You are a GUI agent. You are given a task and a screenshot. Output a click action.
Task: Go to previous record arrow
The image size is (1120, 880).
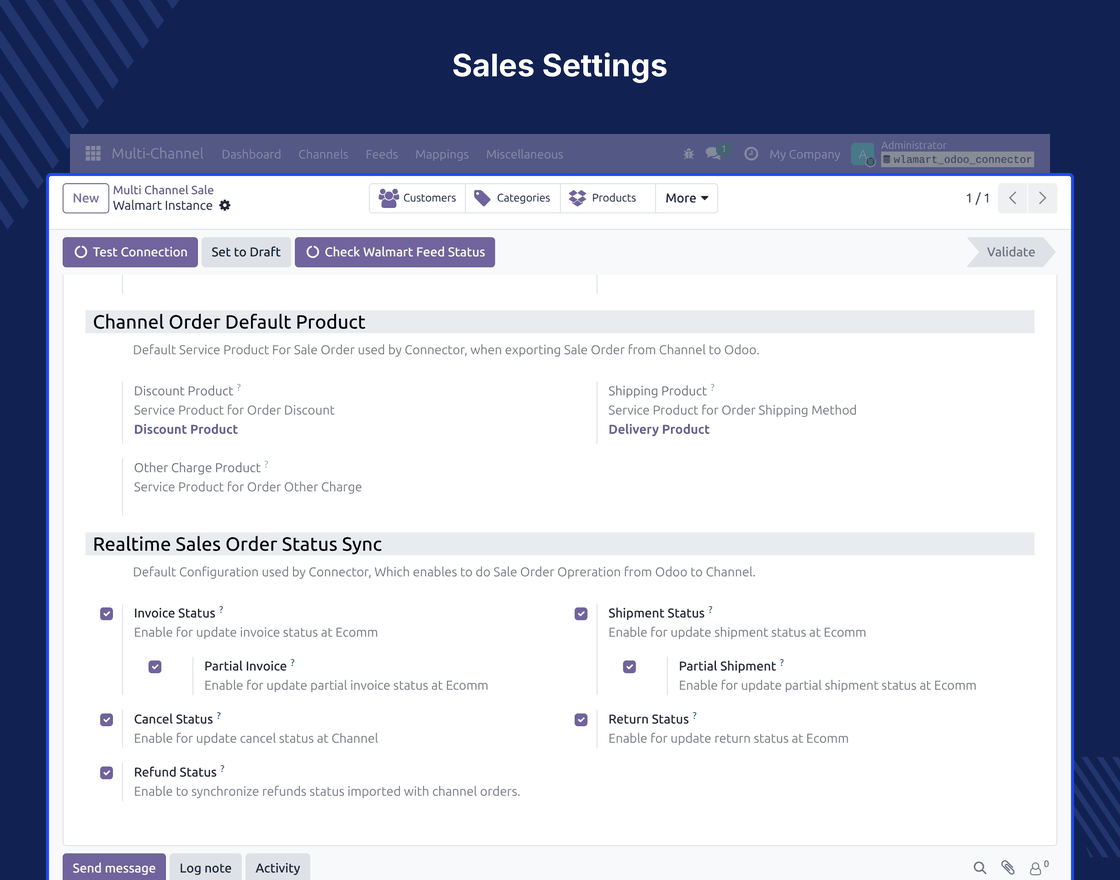pos(1013,198)
